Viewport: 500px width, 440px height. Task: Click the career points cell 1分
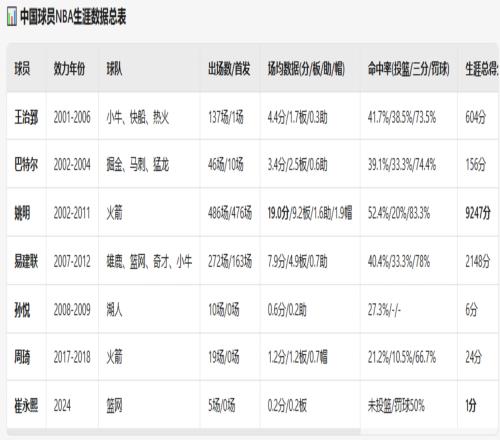coord(471,406)
